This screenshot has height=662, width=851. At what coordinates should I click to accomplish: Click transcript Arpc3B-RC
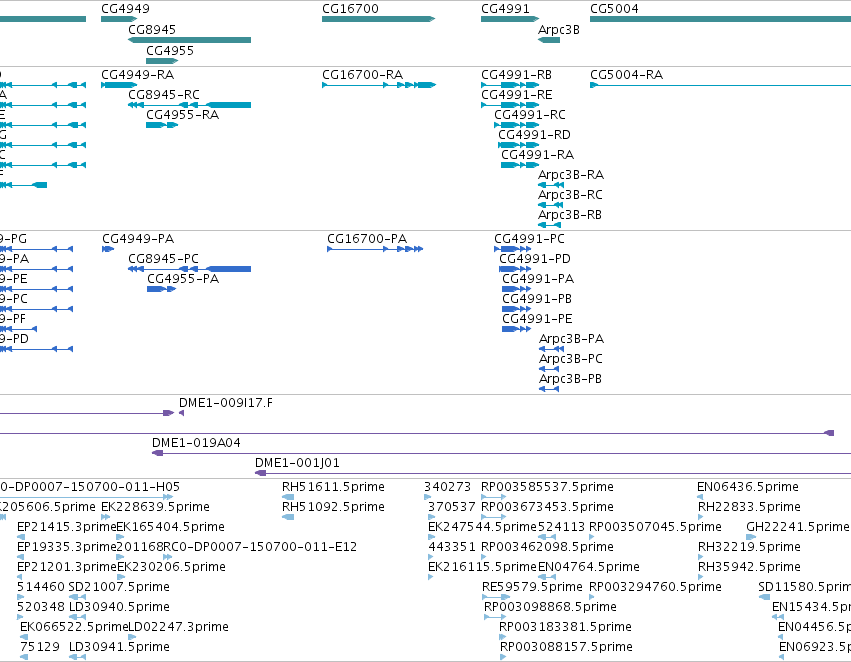[x=570, y=195]
